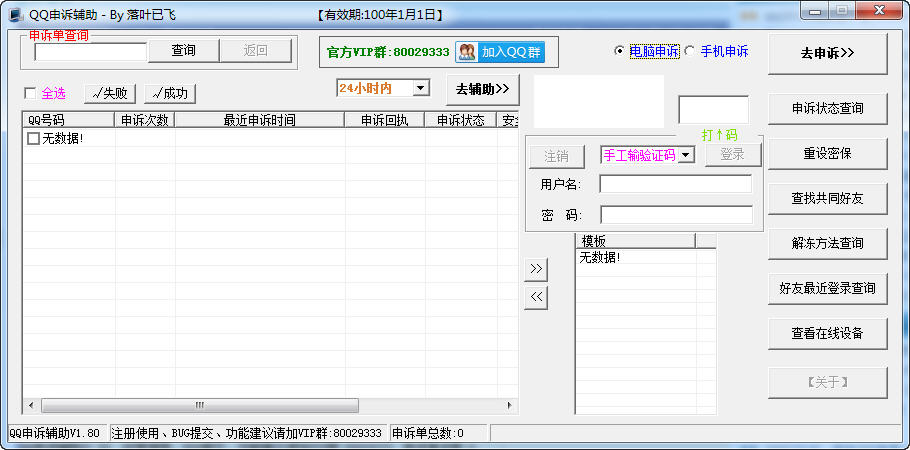Tick the 全选 checkbox

(30, 93)
